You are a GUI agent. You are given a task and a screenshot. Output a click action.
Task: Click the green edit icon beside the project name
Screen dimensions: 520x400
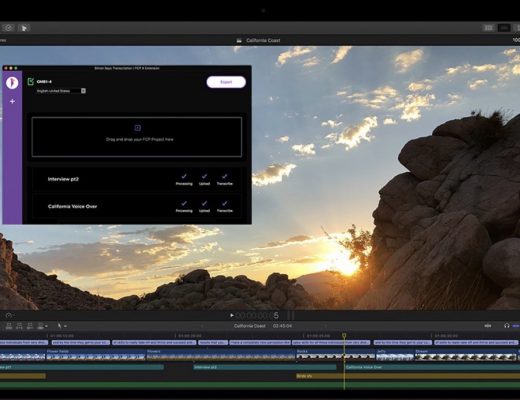[x=31, y=81]
